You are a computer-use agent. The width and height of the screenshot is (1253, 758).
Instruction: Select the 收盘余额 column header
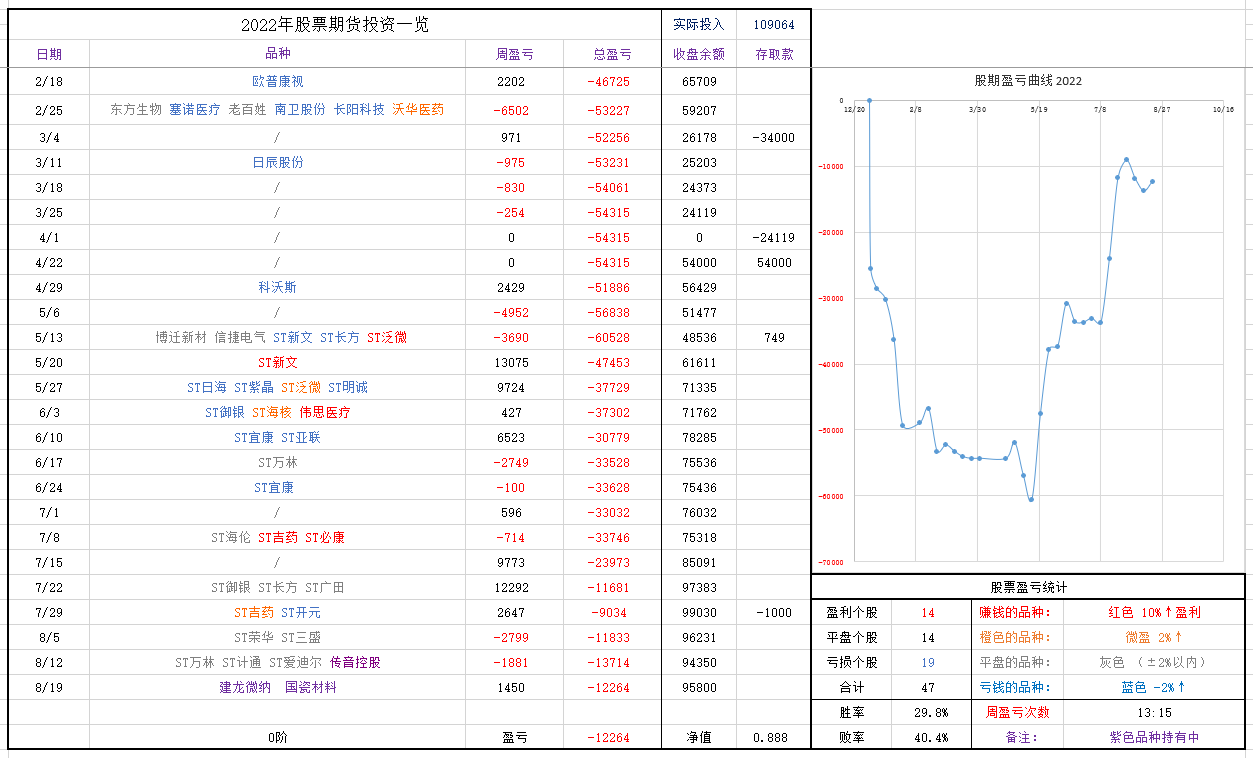click(699, 55)
